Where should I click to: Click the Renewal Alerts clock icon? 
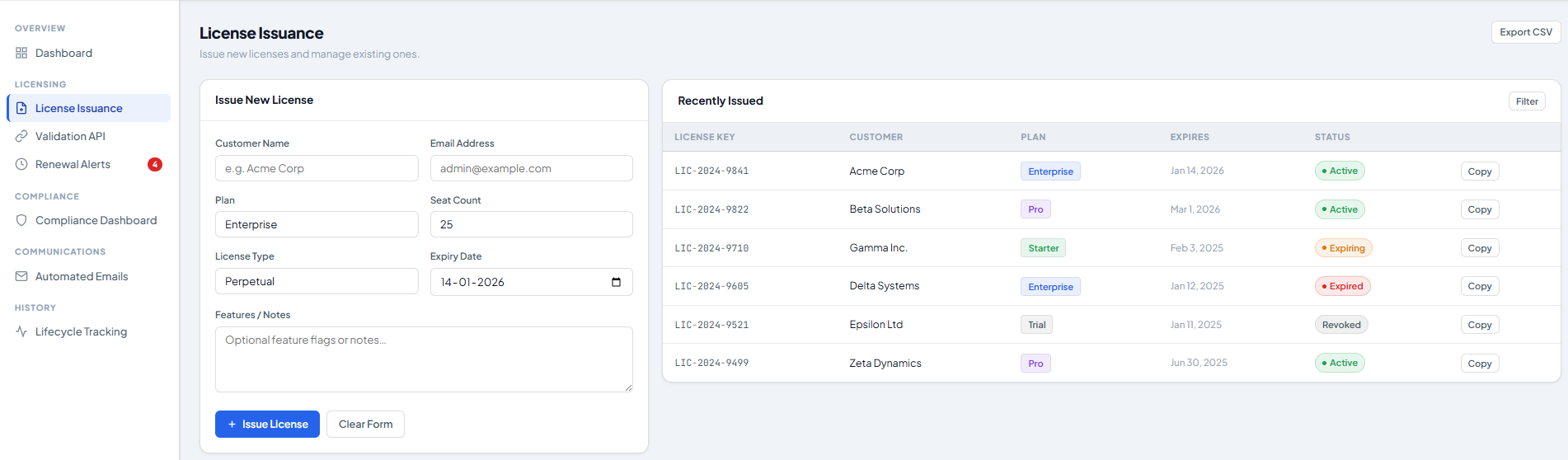21,164
